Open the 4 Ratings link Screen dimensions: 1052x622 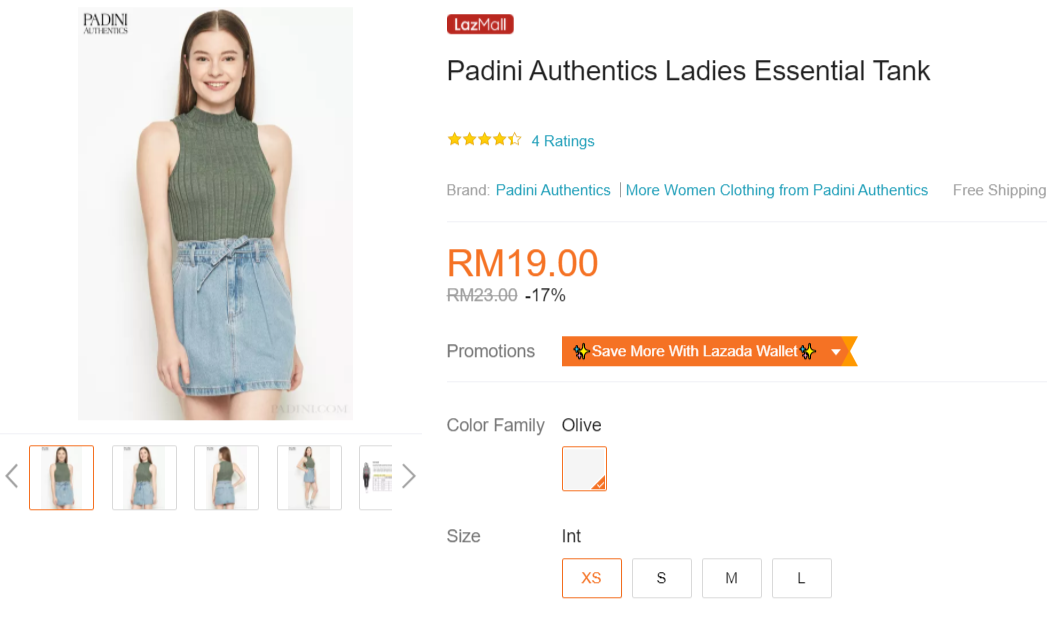pyautogui.click(x=563, y=141)
